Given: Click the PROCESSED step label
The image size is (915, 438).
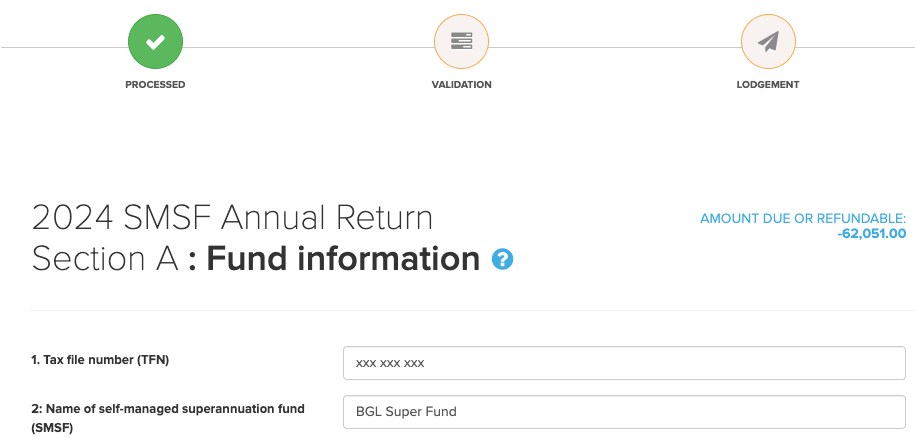Looking at the screenshot, I should point(155,85).
